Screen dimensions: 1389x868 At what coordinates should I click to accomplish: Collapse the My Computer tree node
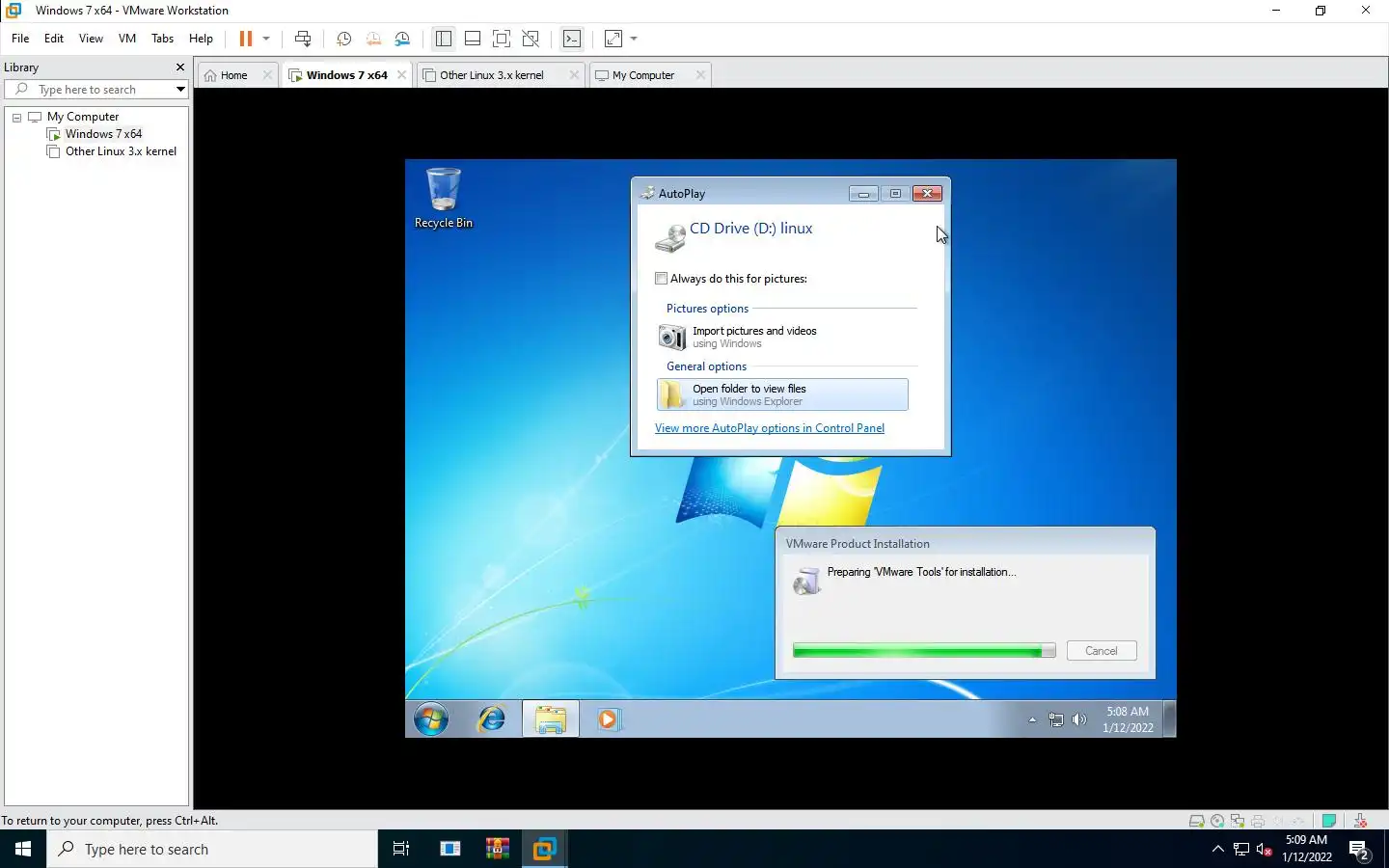16,118
